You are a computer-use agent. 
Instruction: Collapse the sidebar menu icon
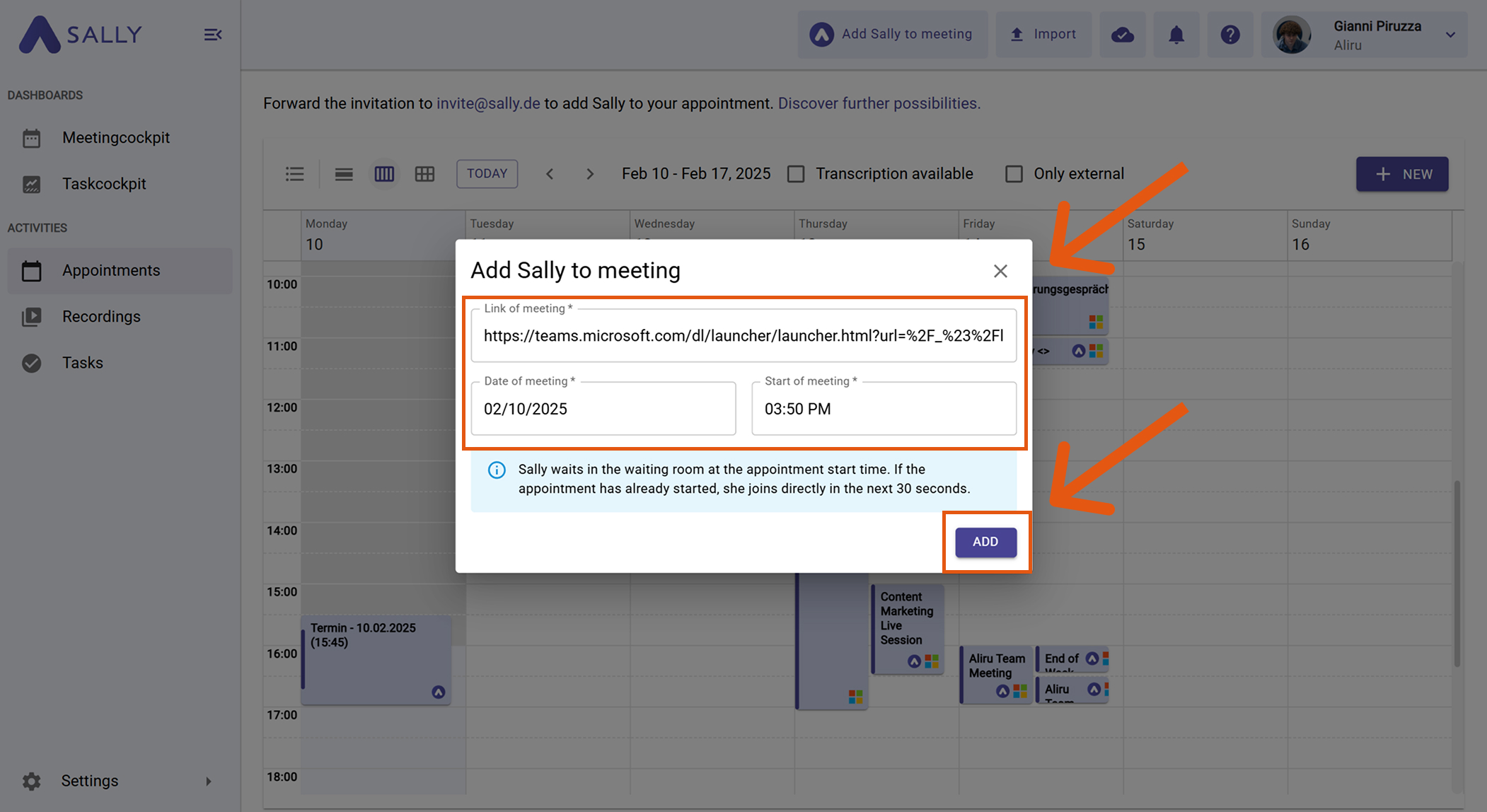coord(213,35)
